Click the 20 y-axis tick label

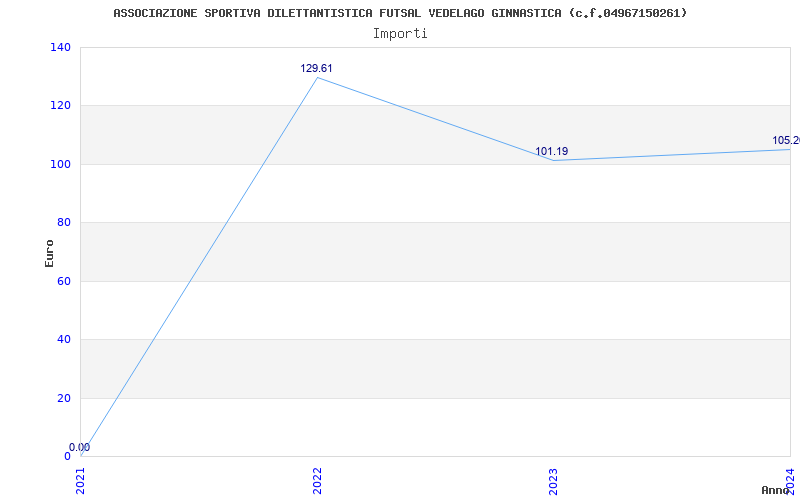click(x=64, y=398)
